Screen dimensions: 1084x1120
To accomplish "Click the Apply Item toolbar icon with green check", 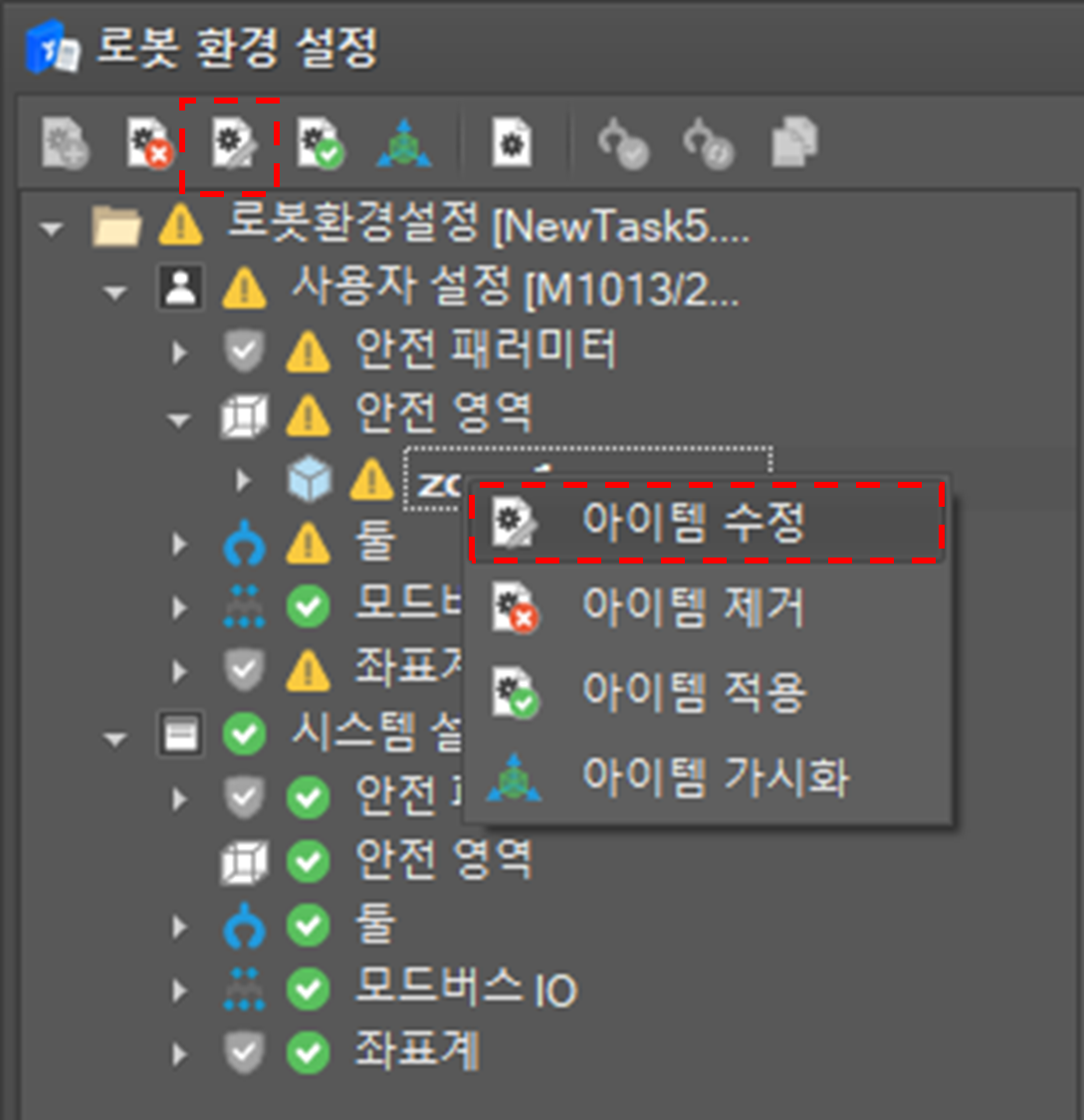I will [321, 144].
